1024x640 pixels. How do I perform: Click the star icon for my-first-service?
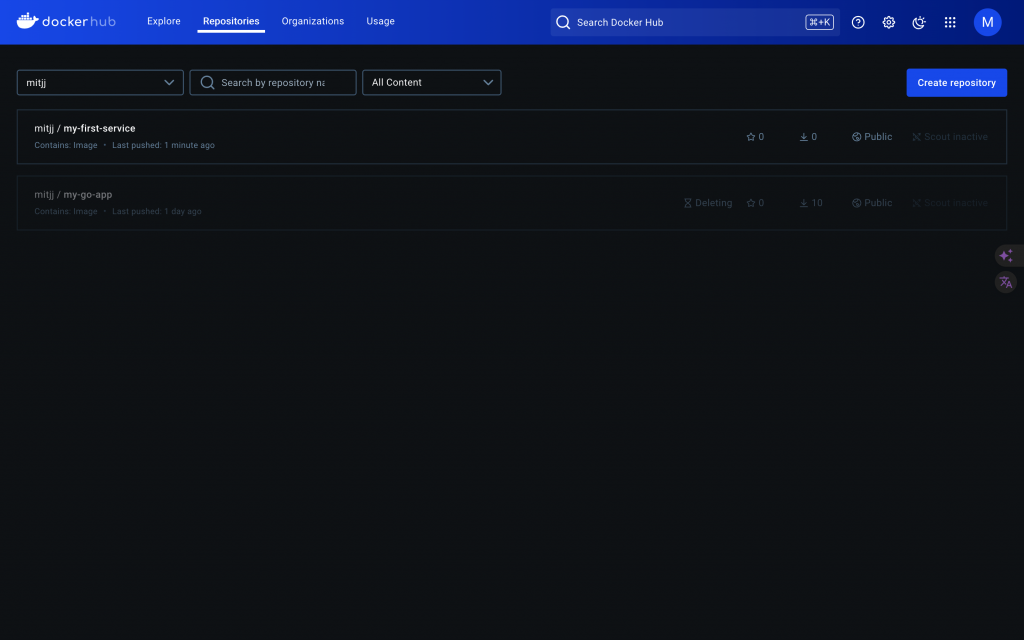[x=750, y=136]
